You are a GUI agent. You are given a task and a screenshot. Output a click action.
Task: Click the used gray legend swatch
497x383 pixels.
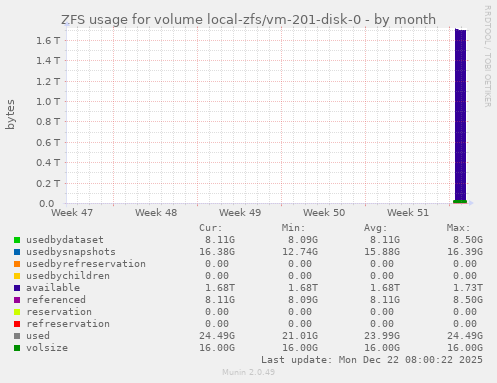click(17, 336)
